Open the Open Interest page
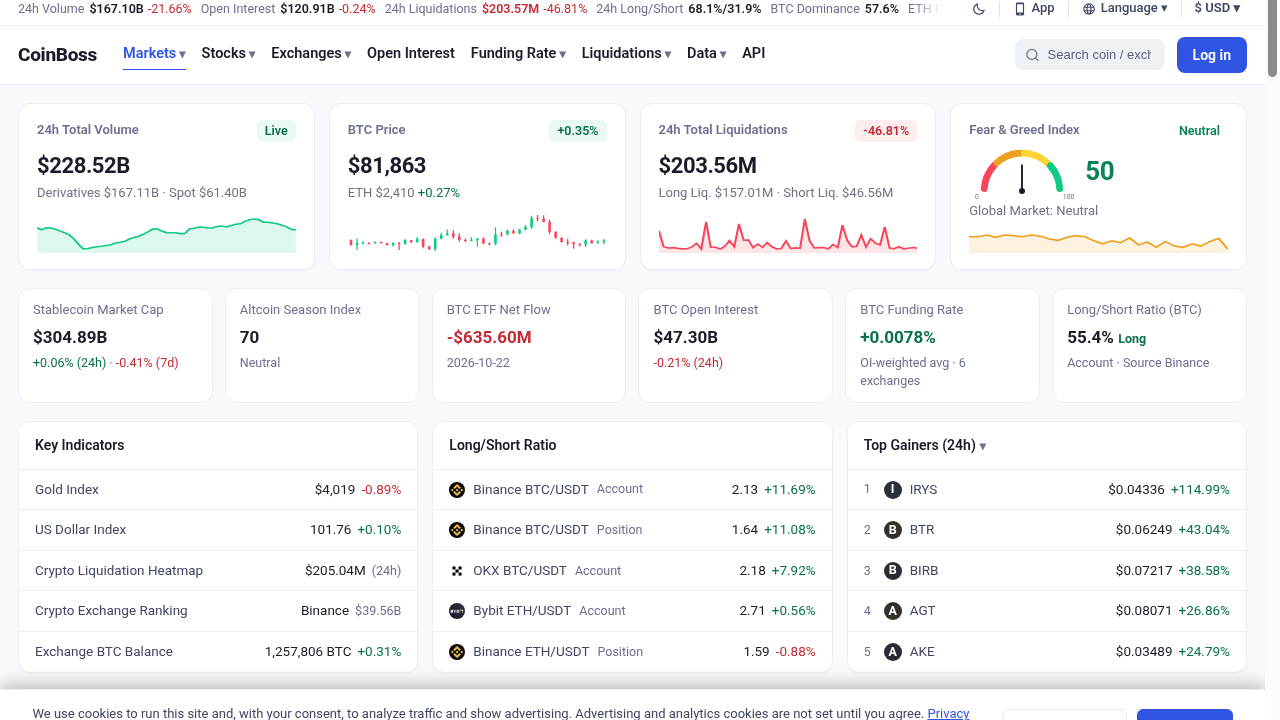Viewport: 1280px width, 720px height. pyautogui.click(x=411, y=53)
